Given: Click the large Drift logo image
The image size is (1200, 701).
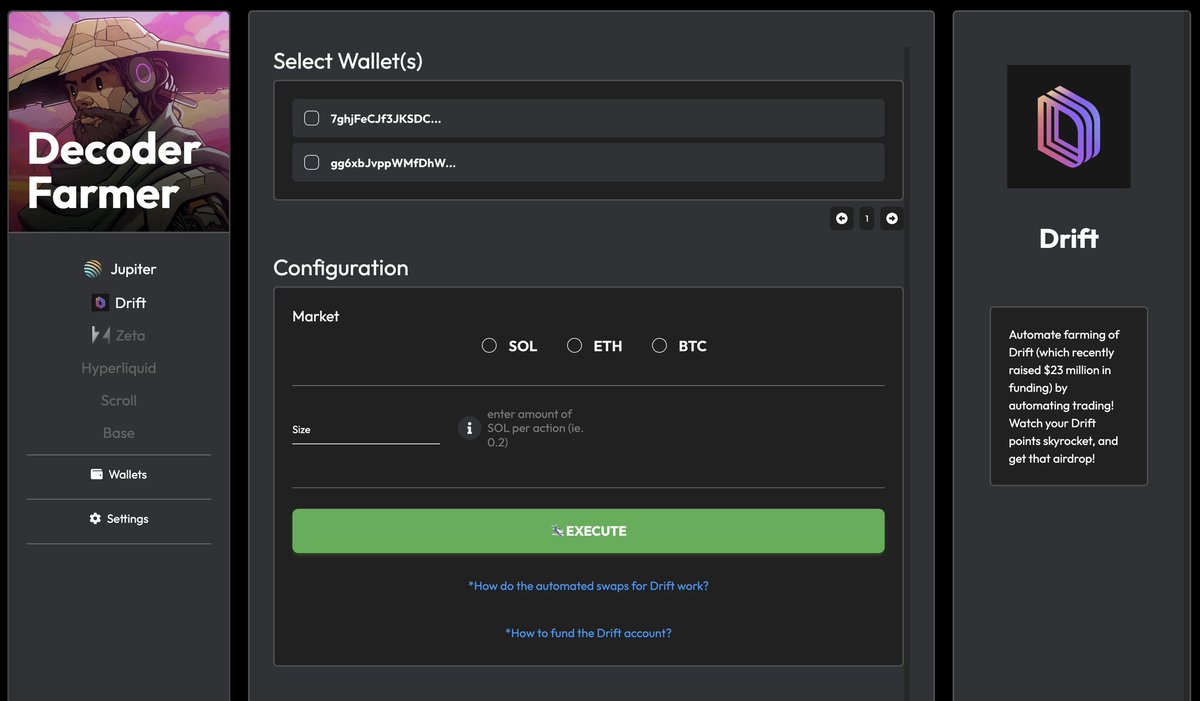Looking at the screenshot, I should point(1069,127).
